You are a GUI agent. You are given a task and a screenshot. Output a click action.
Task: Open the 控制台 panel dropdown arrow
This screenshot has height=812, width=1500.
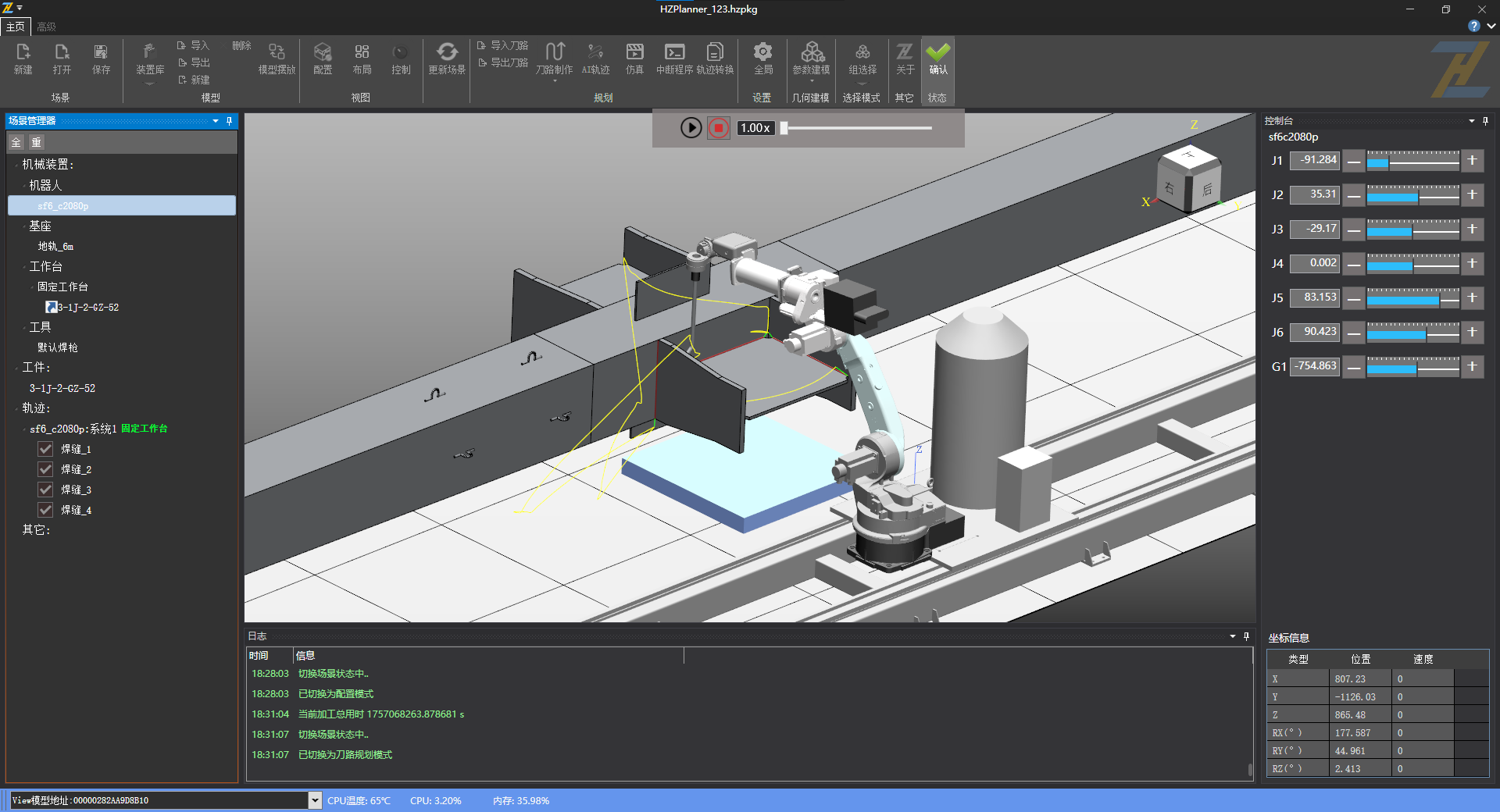coord(1472,121)
